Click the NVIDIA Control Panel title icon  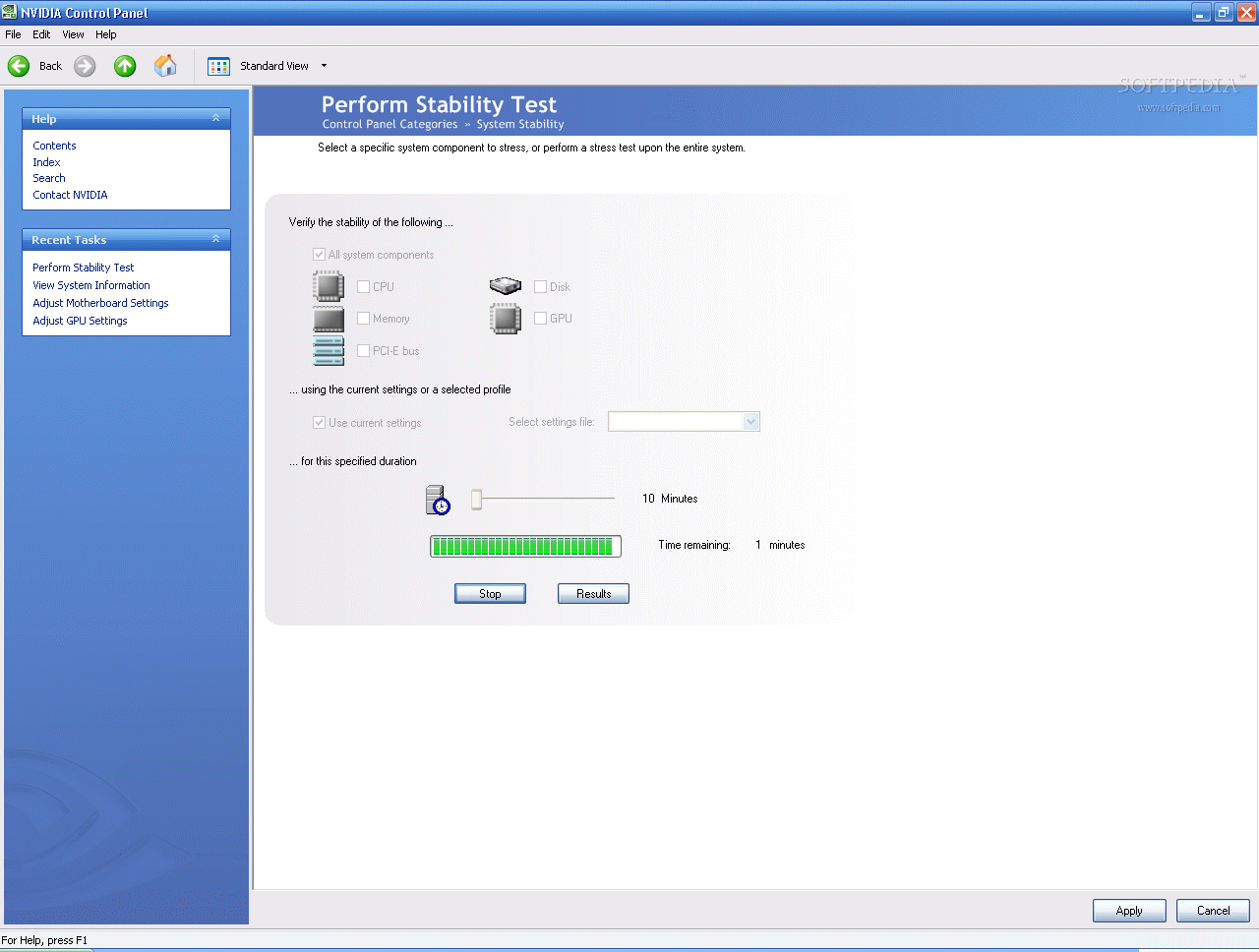[x=10, y=12]
